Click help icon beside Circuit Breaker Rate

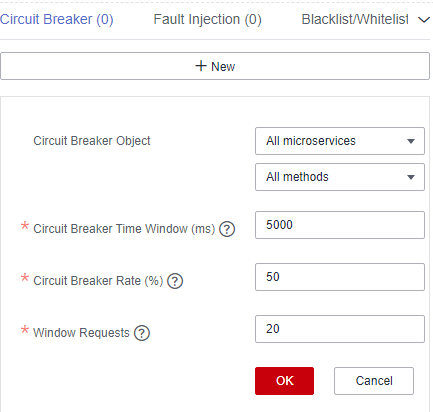click(175, 281)
